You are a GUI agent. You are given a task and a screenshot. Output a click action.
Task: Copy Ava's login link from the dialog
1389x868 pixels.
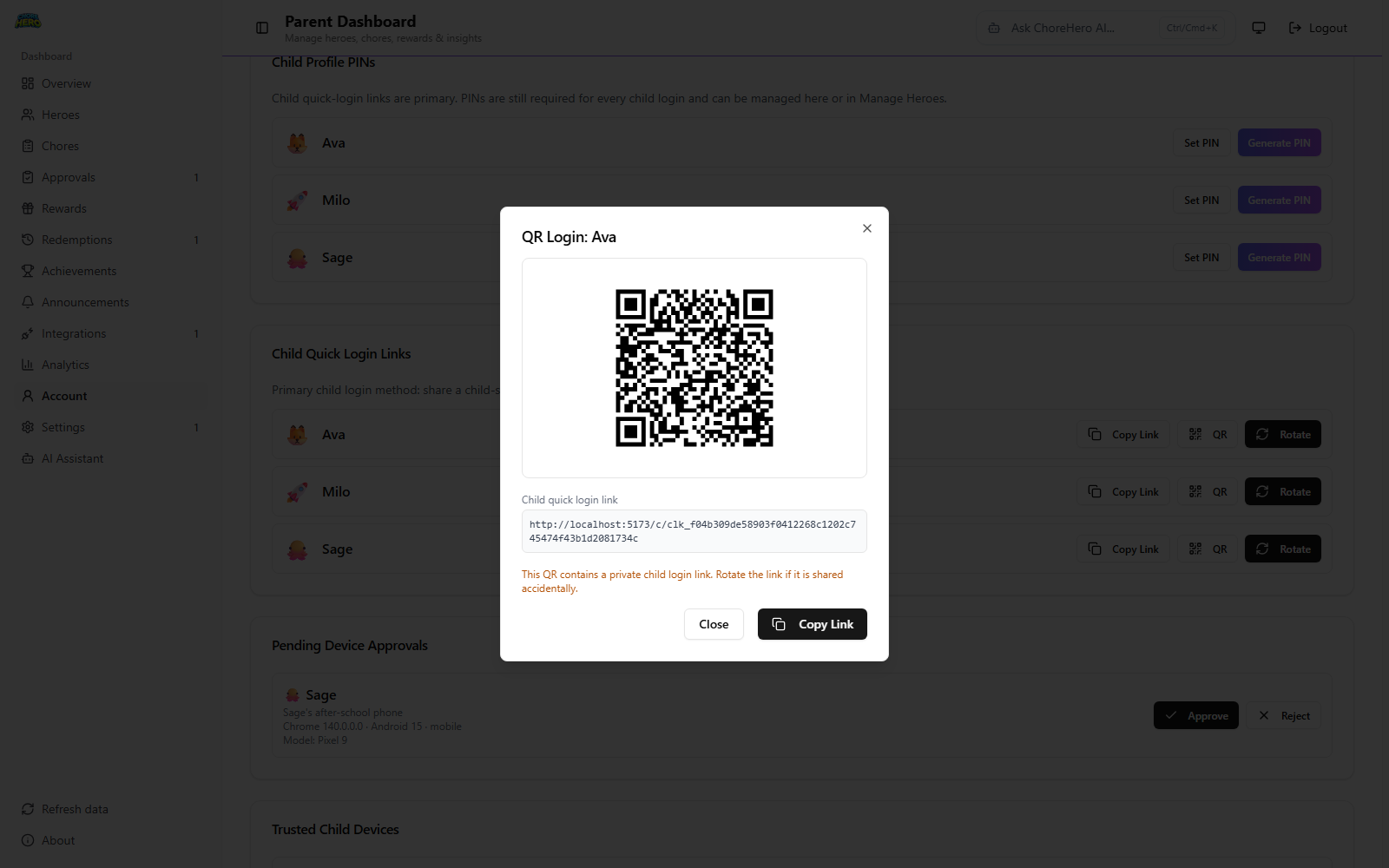click(x=812, y=624)
